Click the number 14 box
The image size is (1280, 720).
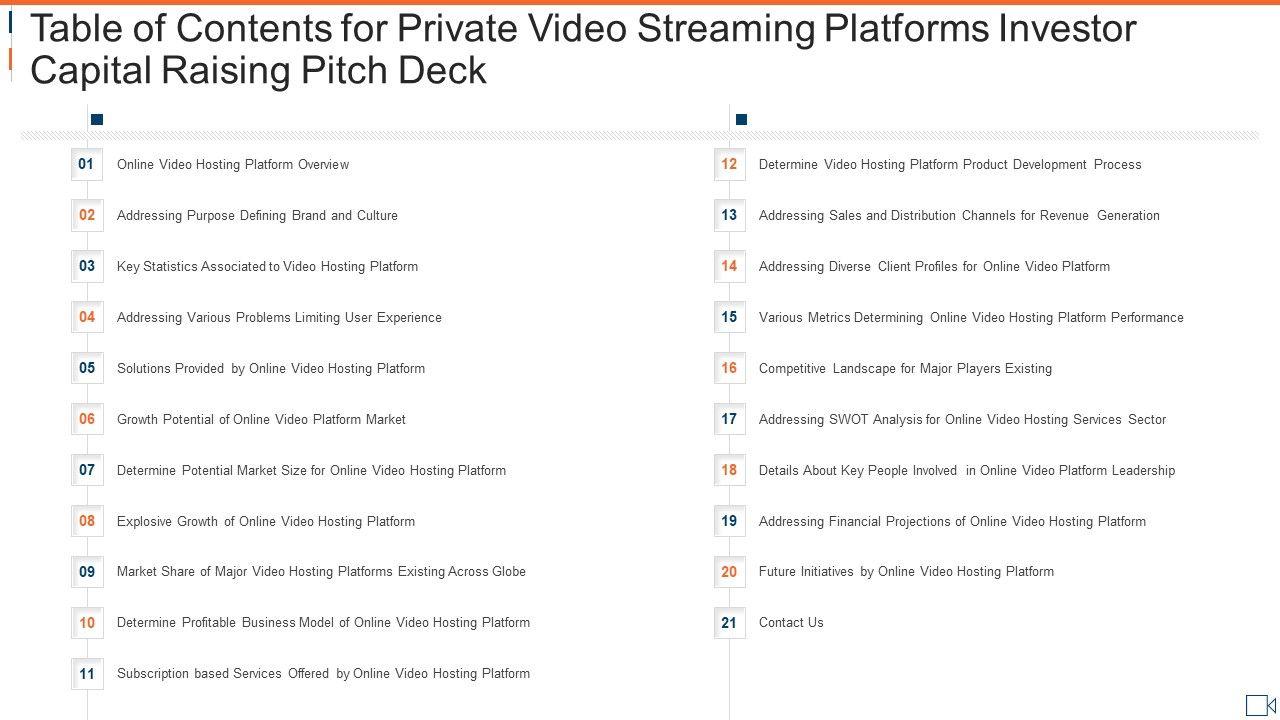(x=729, y=266)
